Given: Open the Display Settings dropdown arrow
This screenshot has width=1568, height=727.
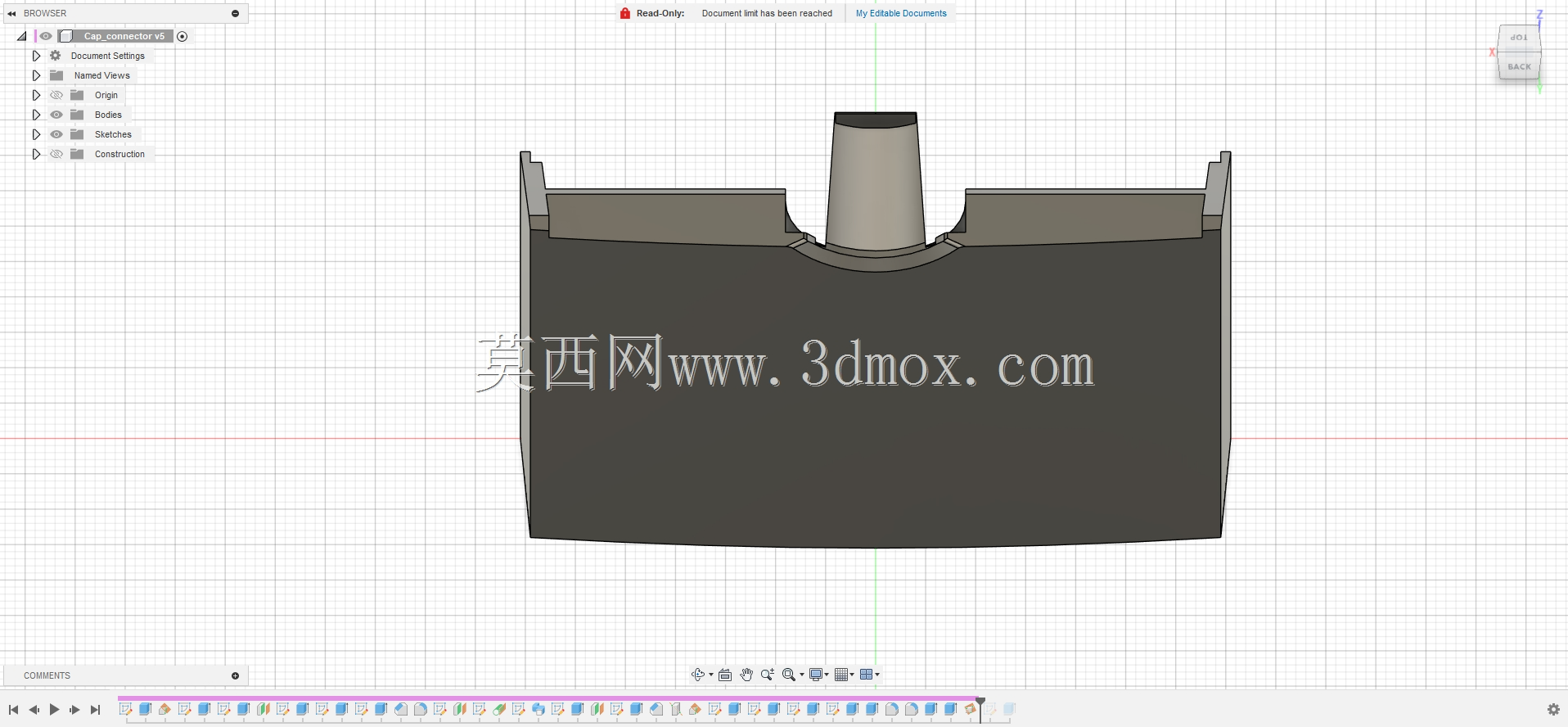Looking at the screenshot, I should (x=827, y=675).
